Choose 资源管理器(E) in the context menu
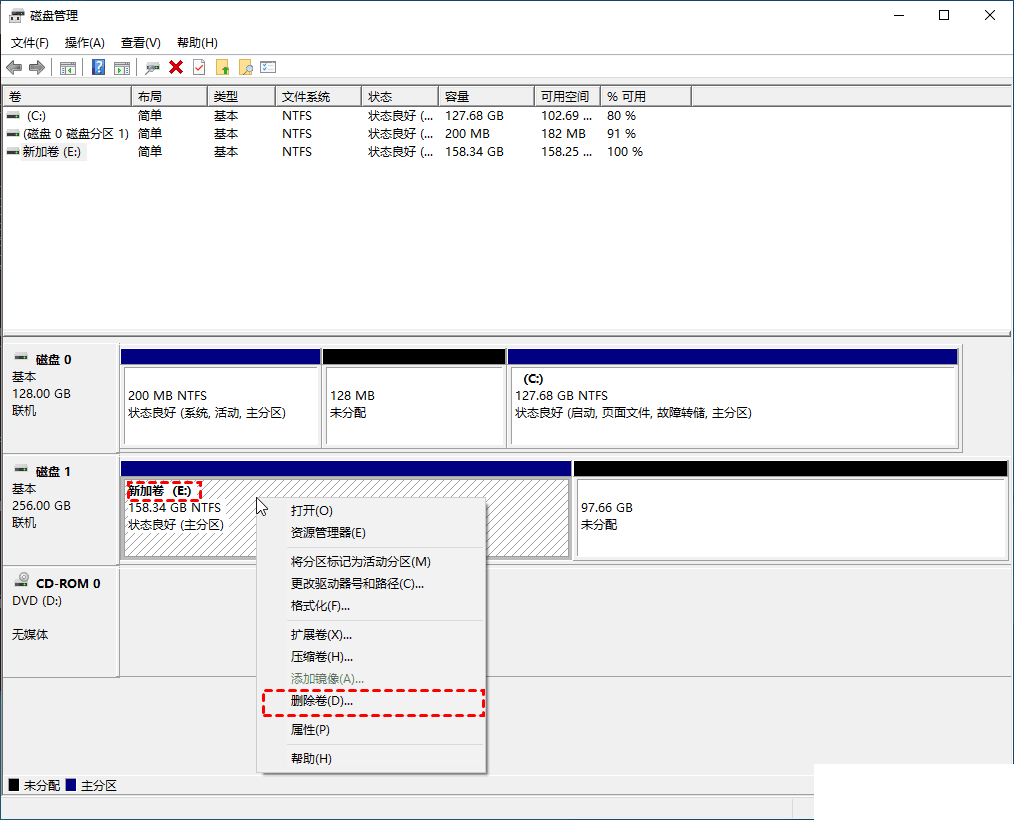Screen dimensions: 1014x820 pos(371,533)
